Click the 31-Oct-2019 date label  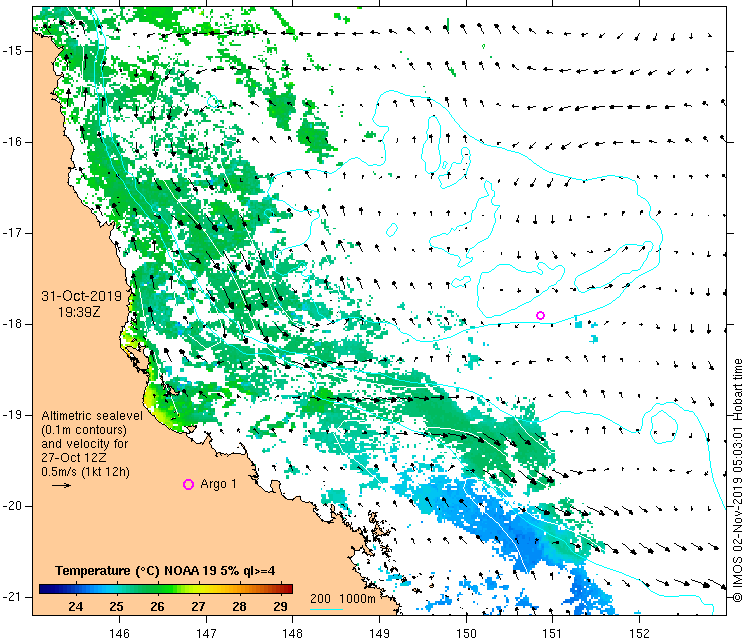pos(81,296)
